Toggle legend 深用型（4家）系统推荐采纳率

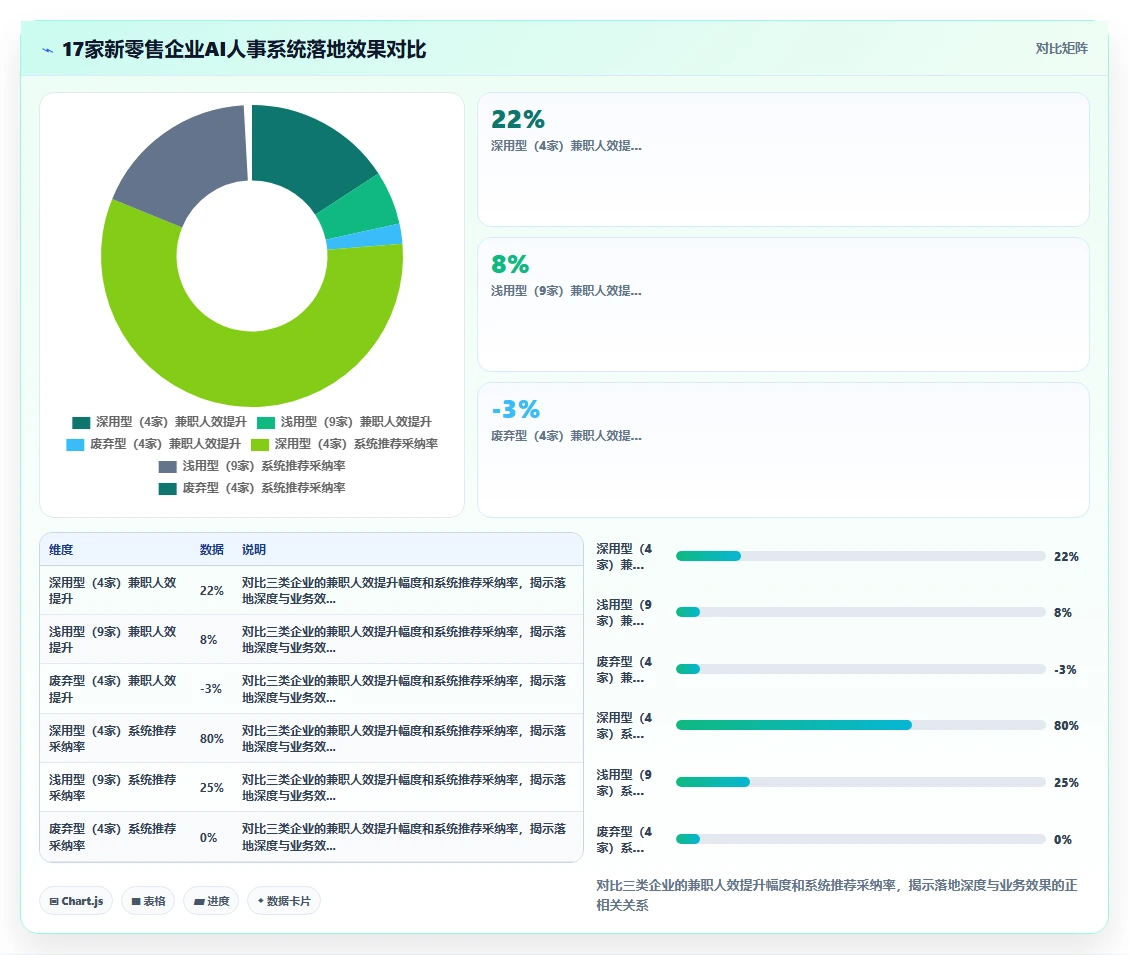point(344,444)
